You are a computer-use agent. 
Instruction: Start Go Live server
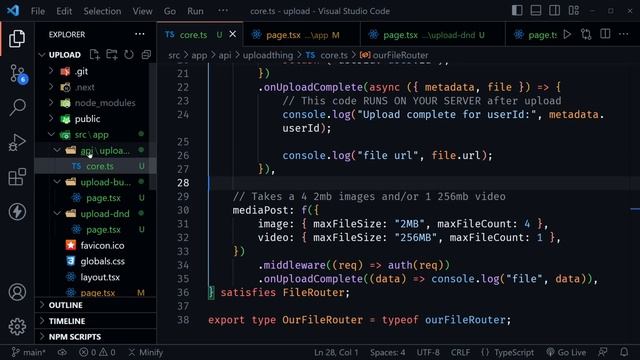[566, 352]
